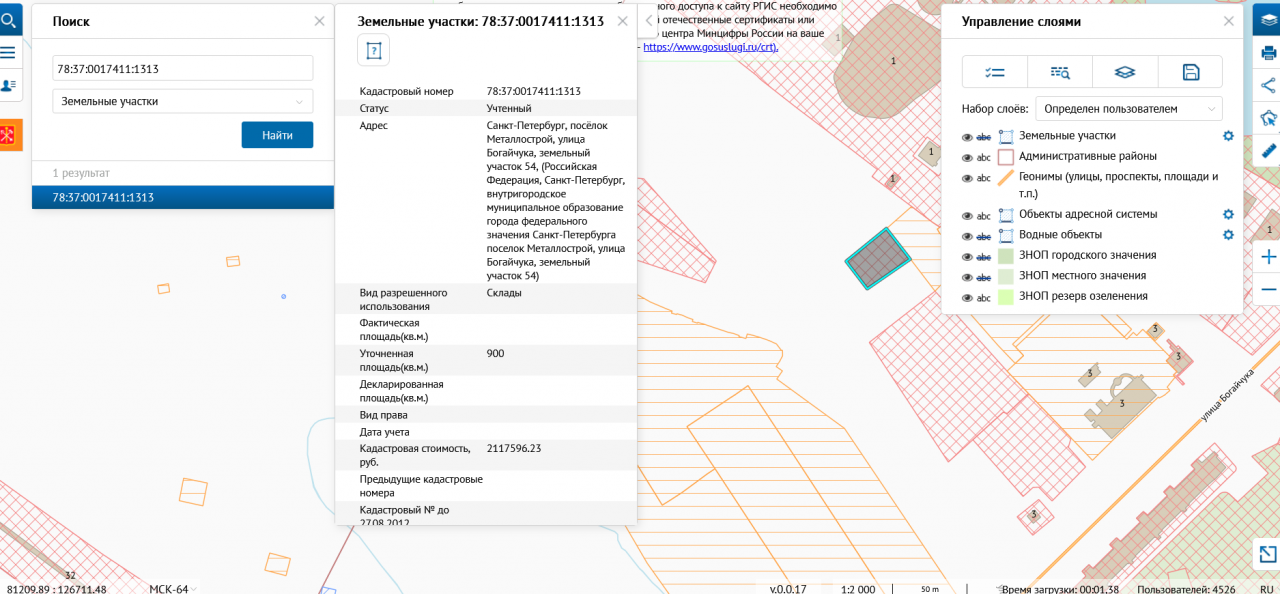Expand the Набор слоёв dropdown
The width and height of the screenshot is (1280, 594).
tap(1128, 108)
